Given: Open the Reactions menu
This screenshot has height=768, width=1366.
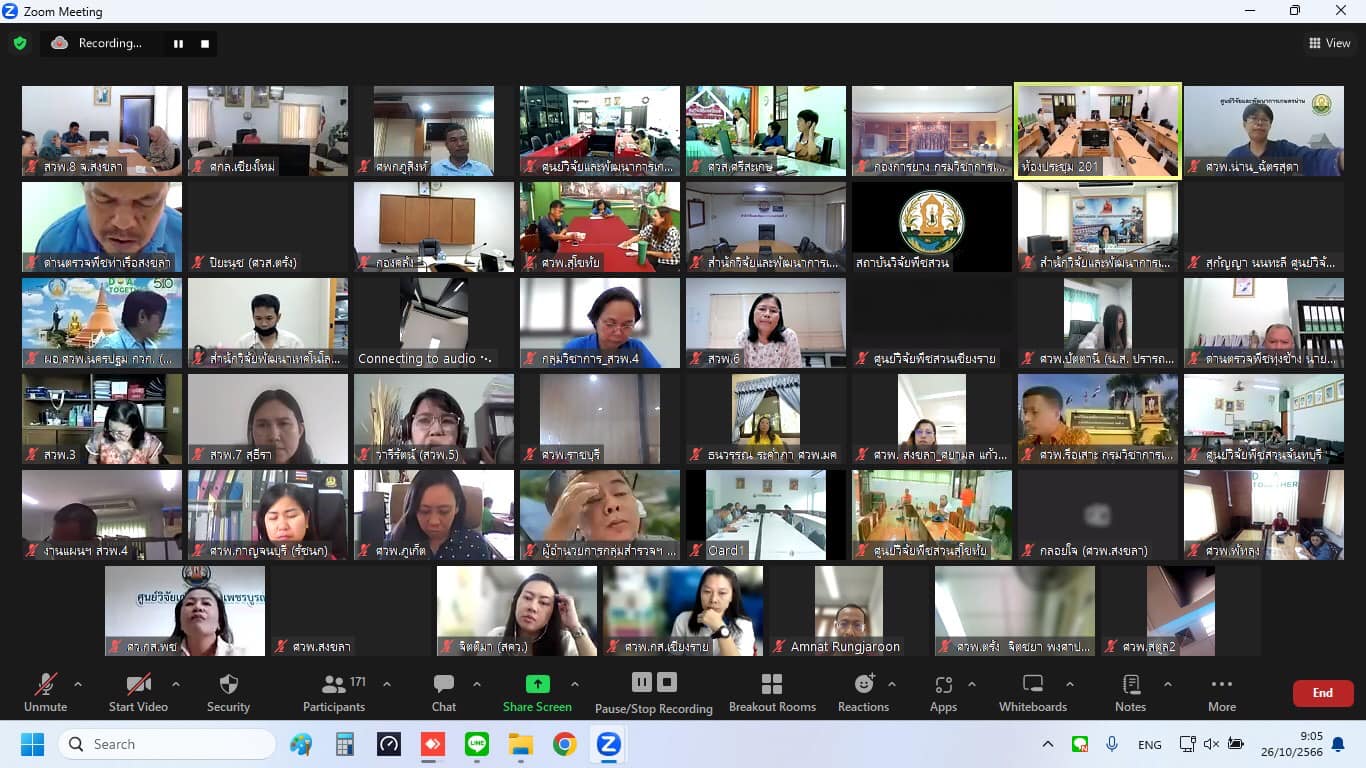Looking at the screenshot, I should point(863,693).
